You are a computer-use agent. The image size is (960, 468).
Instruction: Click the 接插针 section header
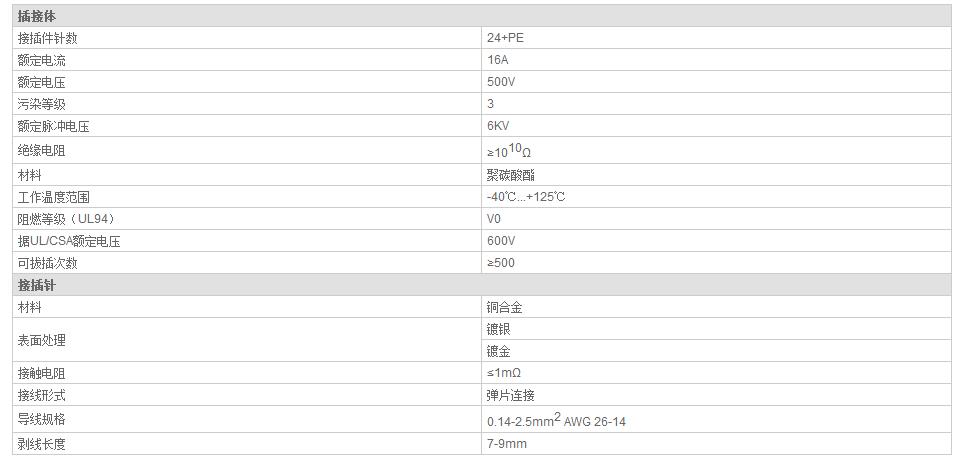pyautogui.click(x=37, y=285)
